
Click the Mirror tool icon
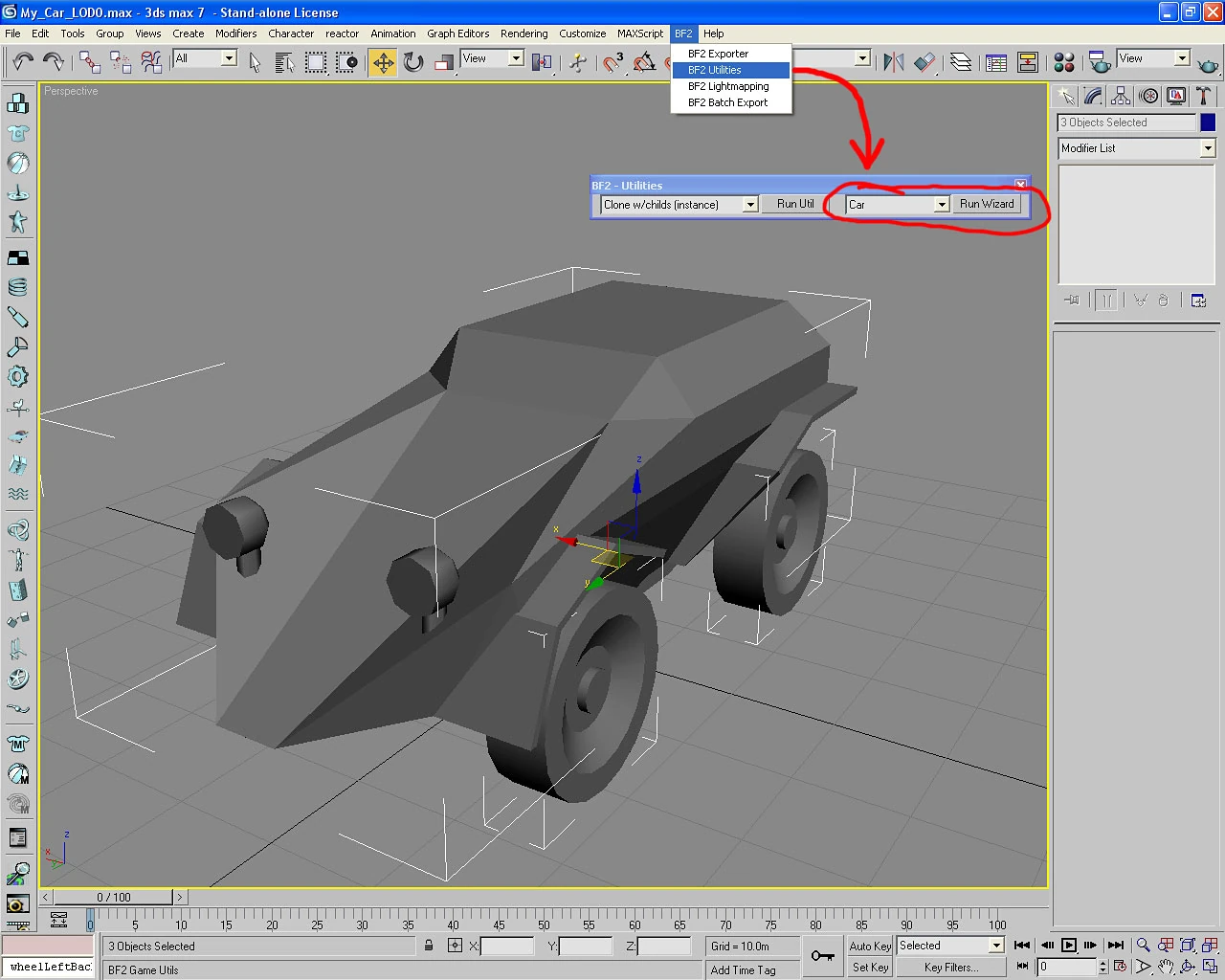click(894, 63)
